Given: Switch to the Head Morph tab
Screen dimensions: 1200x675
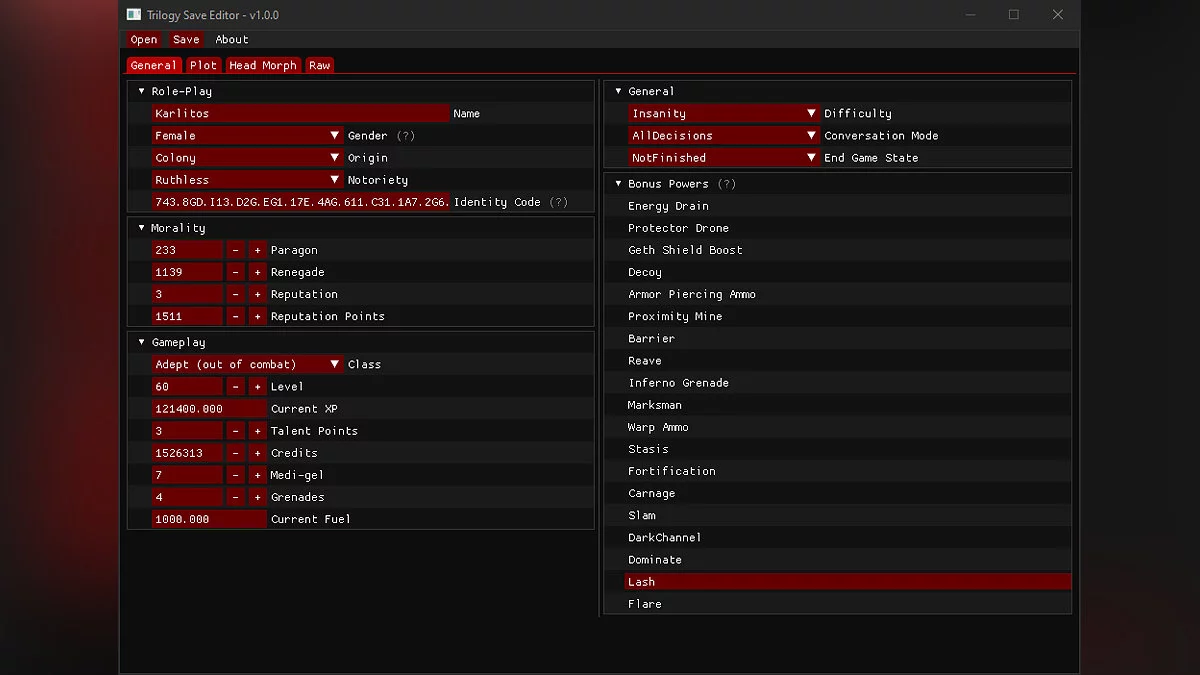Looking at the screenshot, I should [263, 65].
